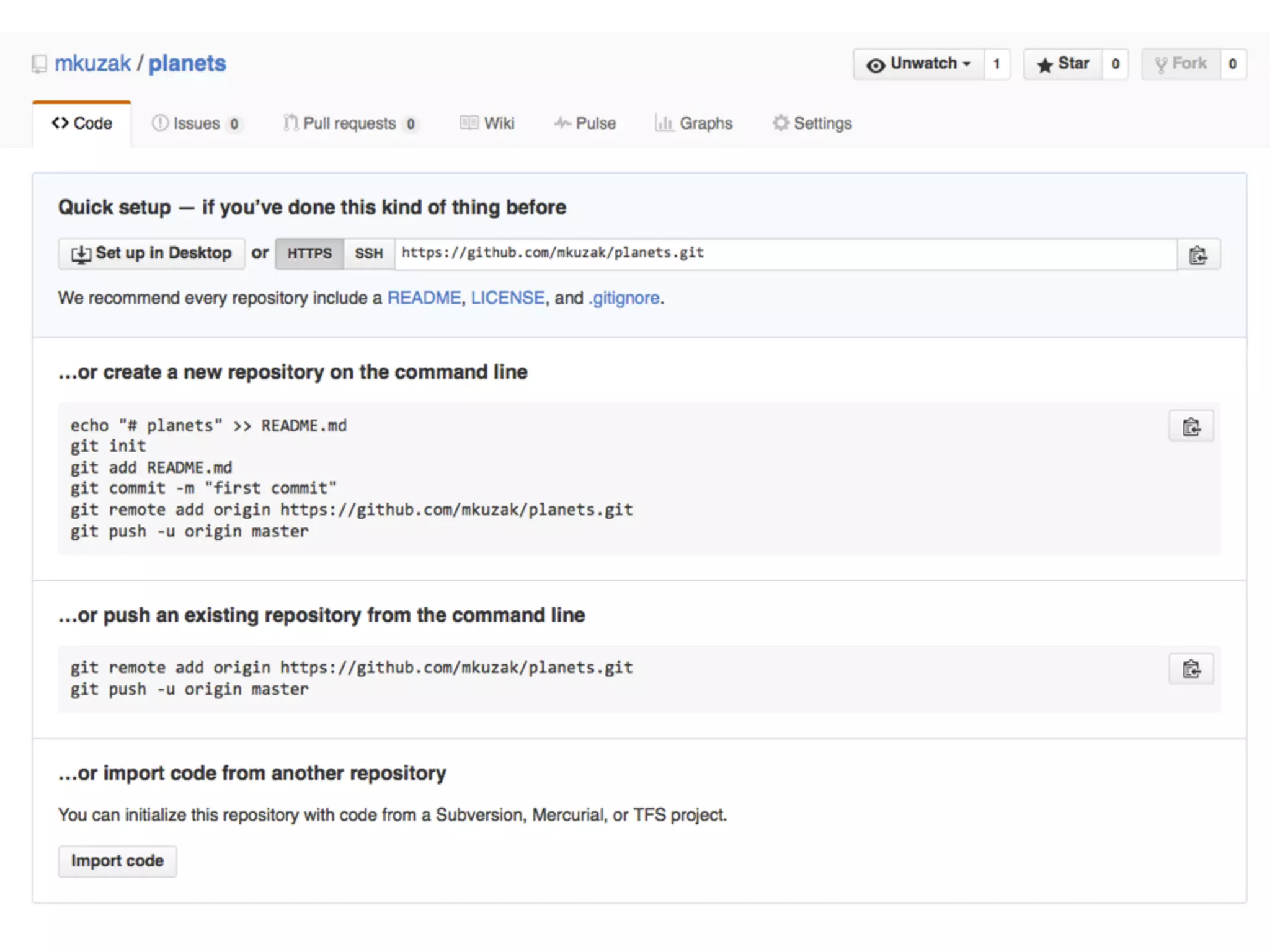
Task: Copy new repository commands to clipboard
Action: 1191,426
